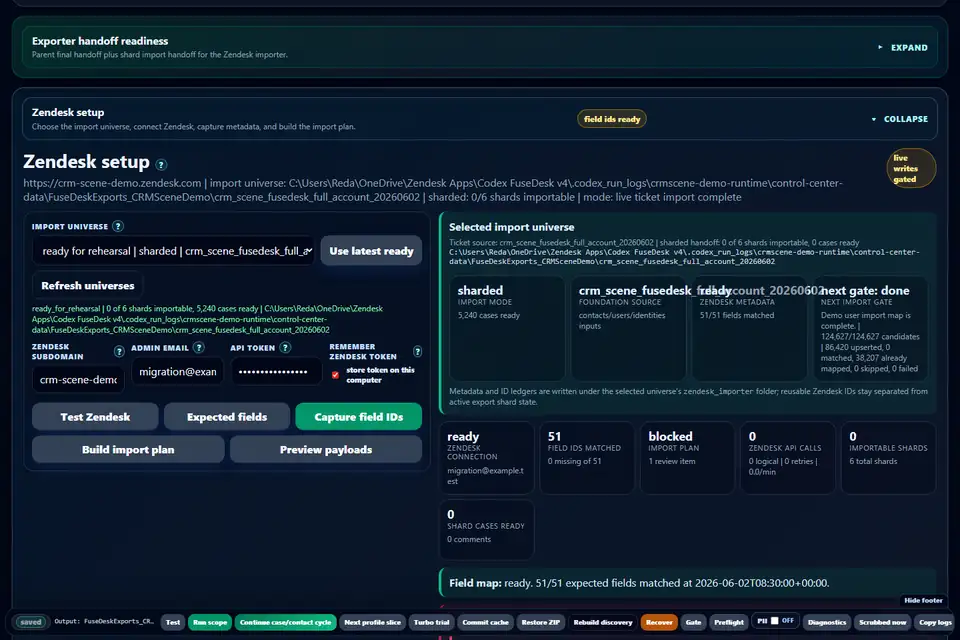
Task: Collapse the Zendesk setup section
Action: click(x=899, y=119)
